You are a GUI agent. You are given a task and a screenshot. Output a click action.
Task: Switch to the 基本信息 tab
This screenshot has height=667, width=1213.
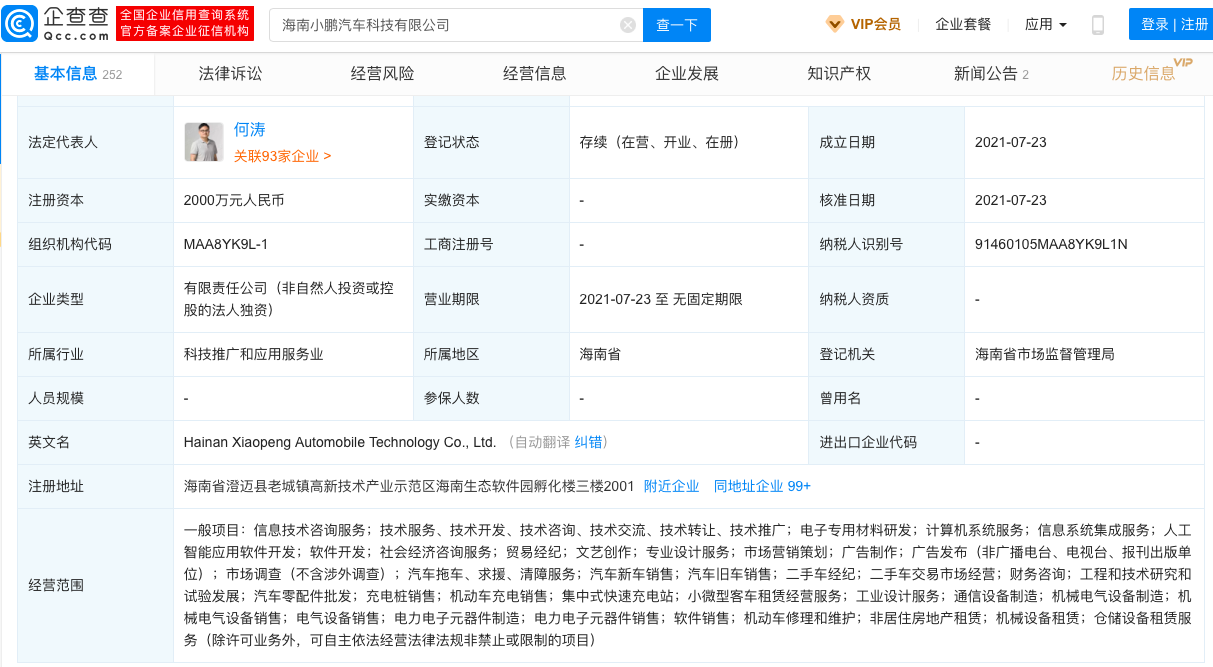click(78, 74)
